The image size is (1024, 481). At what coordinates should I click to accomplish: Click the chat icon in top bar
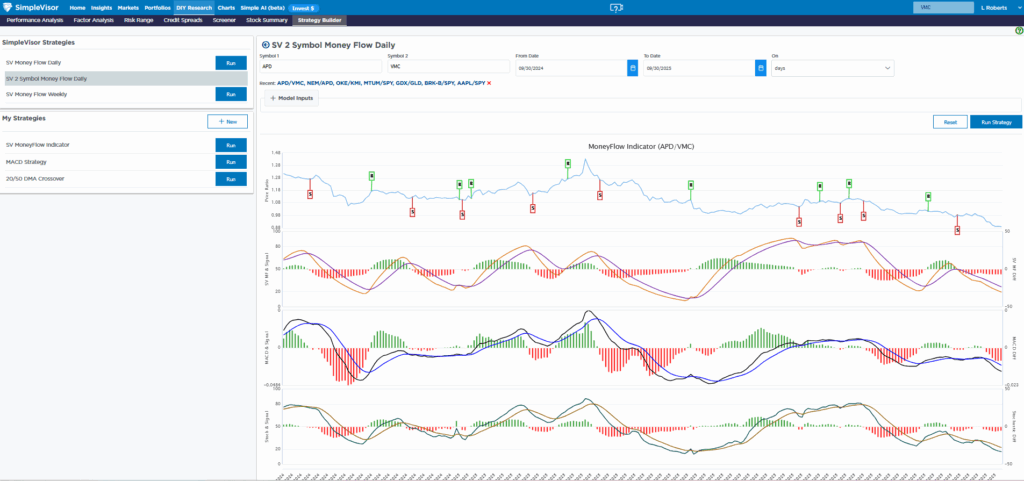[x=614, y=7]
